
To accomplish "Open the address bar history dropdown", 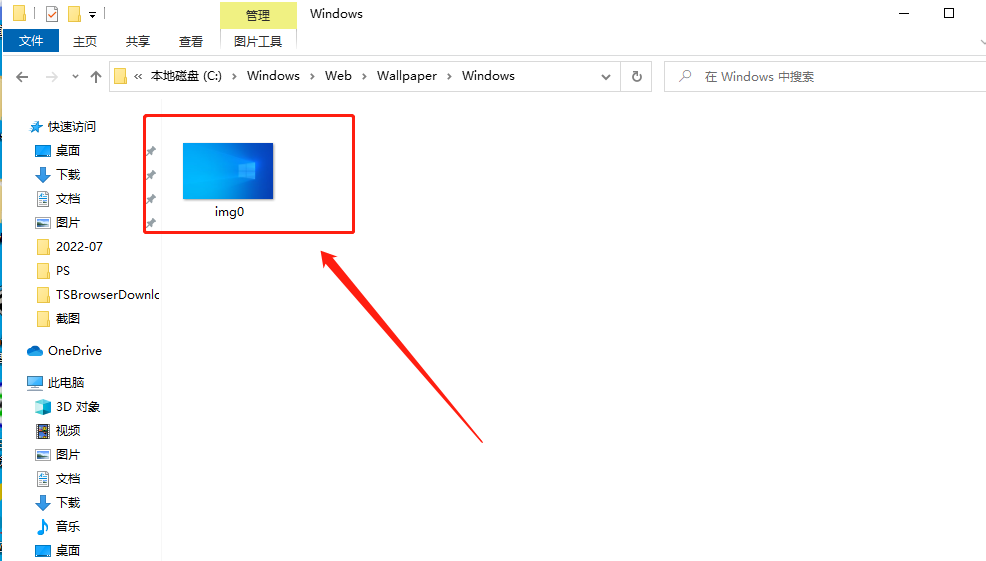I will tap(606, 76).
